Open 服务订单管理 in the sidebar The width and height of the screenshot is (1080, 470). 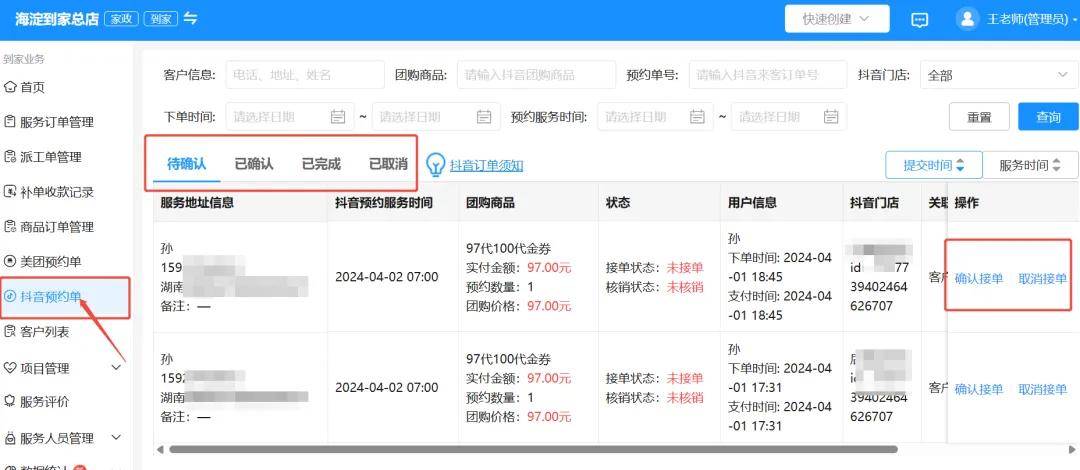(56, 122)
